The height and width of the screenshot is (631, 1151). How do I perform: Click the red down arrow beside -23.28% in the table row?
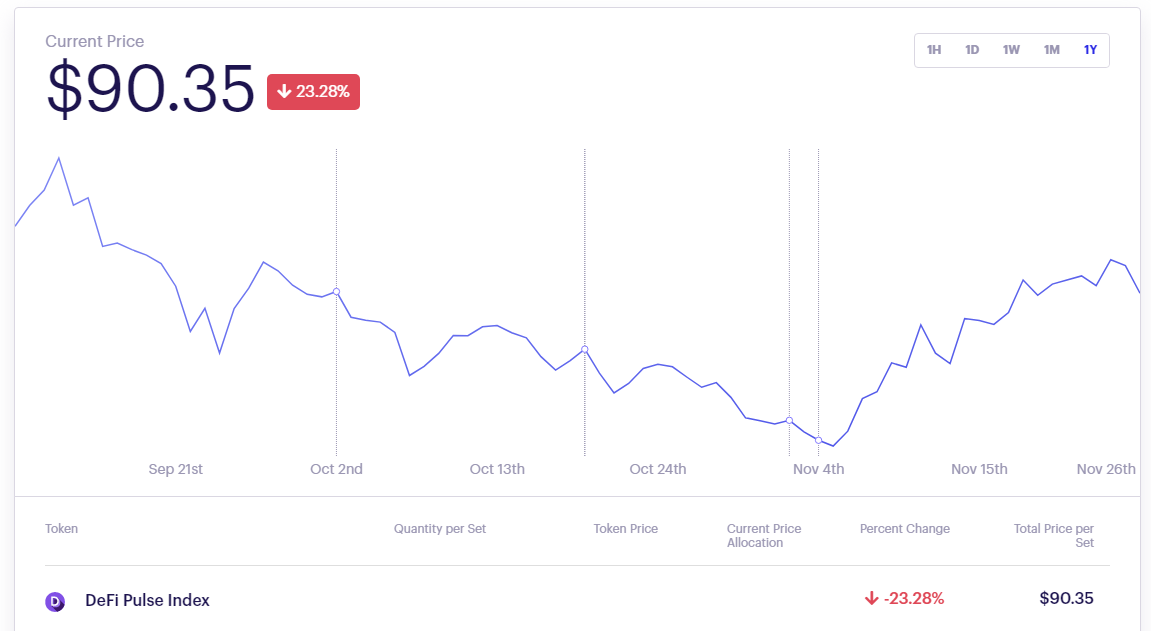coord(871,599)
